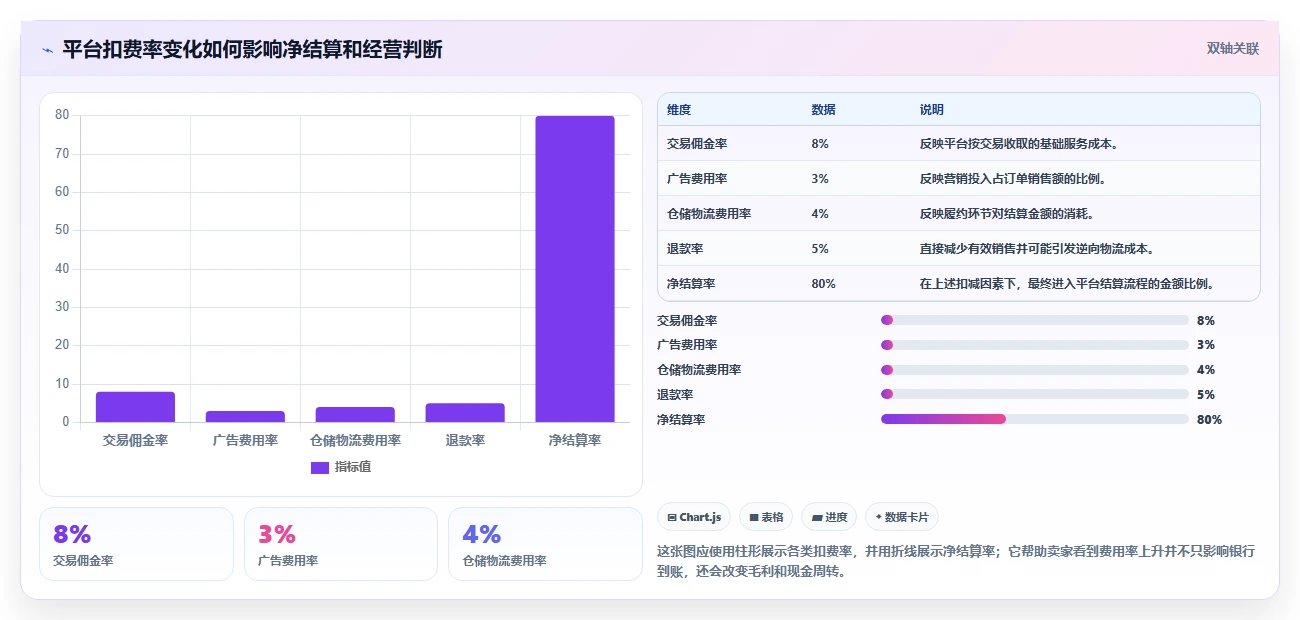Click the 80% label beside progress bar
The height and width of the screenshot is (620, 1300).
1209,420
